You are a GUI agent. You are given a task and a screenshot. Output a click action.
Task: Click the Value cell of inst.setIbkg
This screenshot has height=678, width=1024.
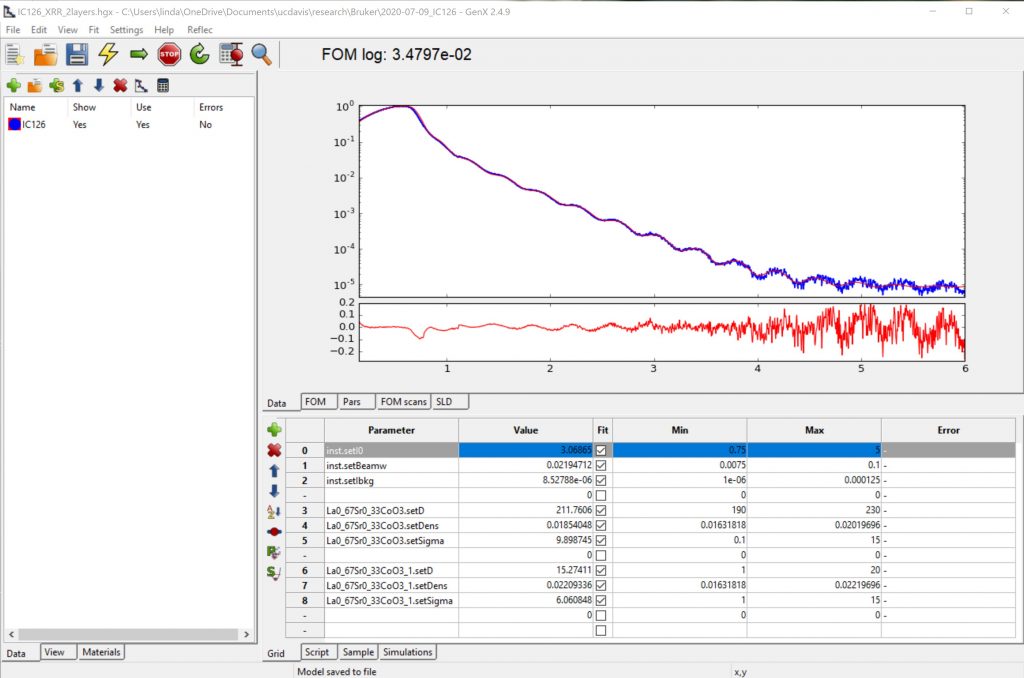pyautogui.click(x=525, y=481)
